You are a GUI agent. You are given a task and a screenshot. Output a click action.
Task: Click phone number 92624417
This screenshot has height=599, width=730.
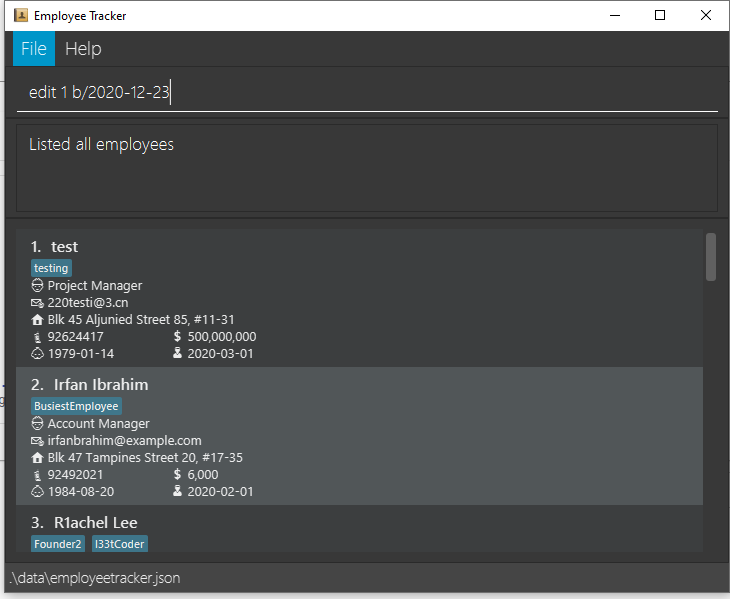point(75,337)
